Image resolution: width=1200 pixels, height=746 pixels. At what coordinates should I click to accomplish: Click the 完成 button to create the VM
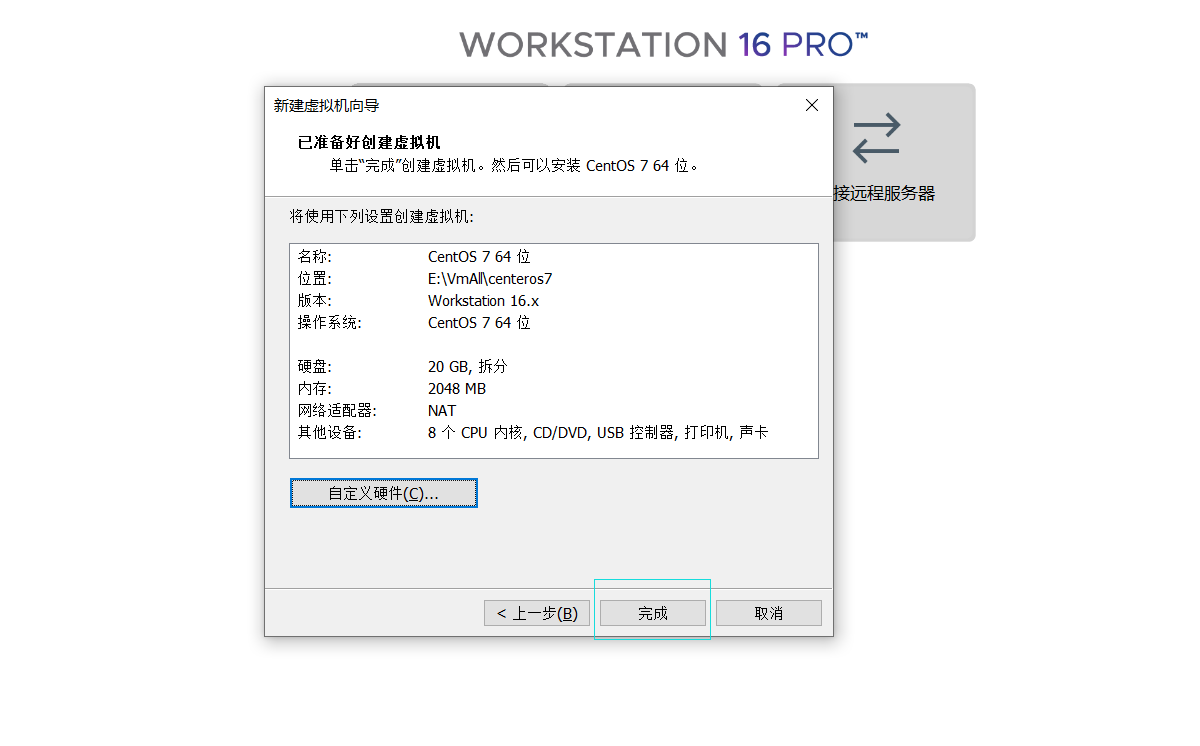pos(653,613)
